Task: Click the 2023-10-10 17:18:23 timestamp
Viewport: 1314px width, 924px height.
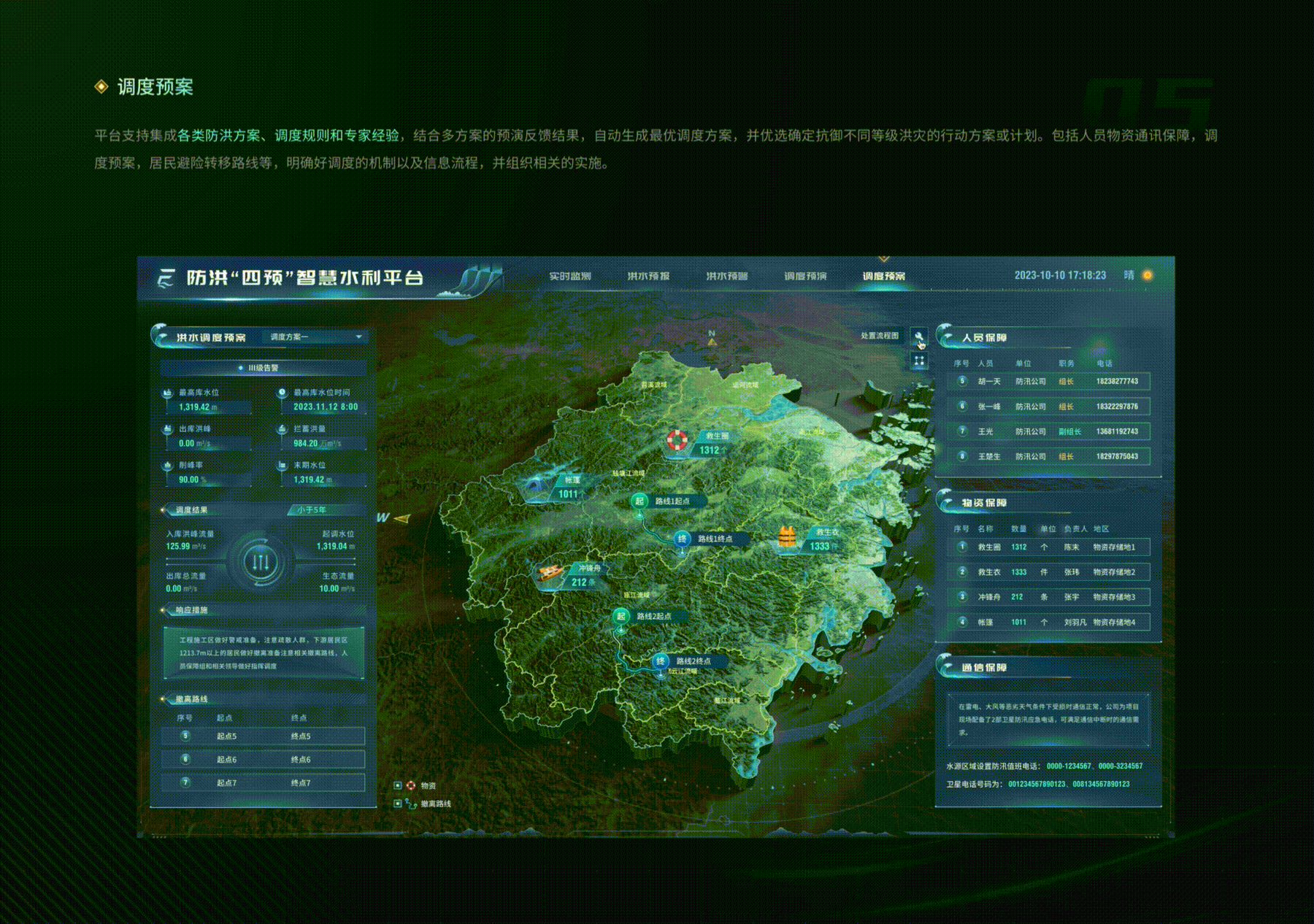Action: (1060, 275)
